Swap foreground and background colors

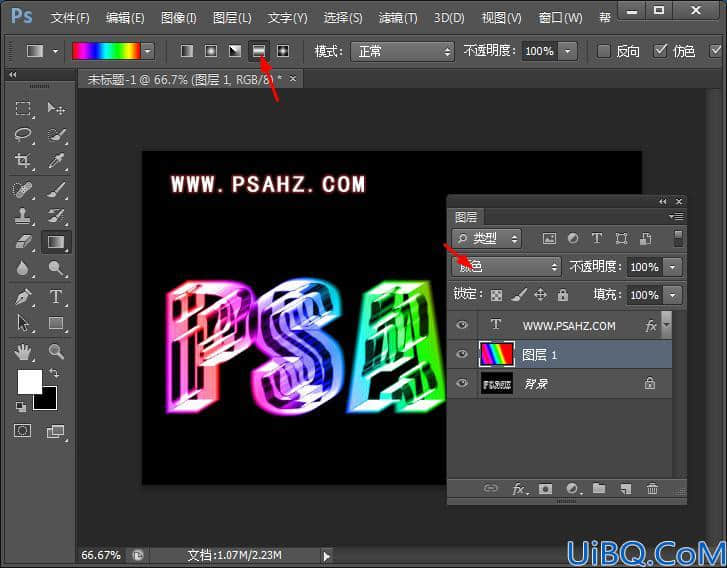(54, 374)
